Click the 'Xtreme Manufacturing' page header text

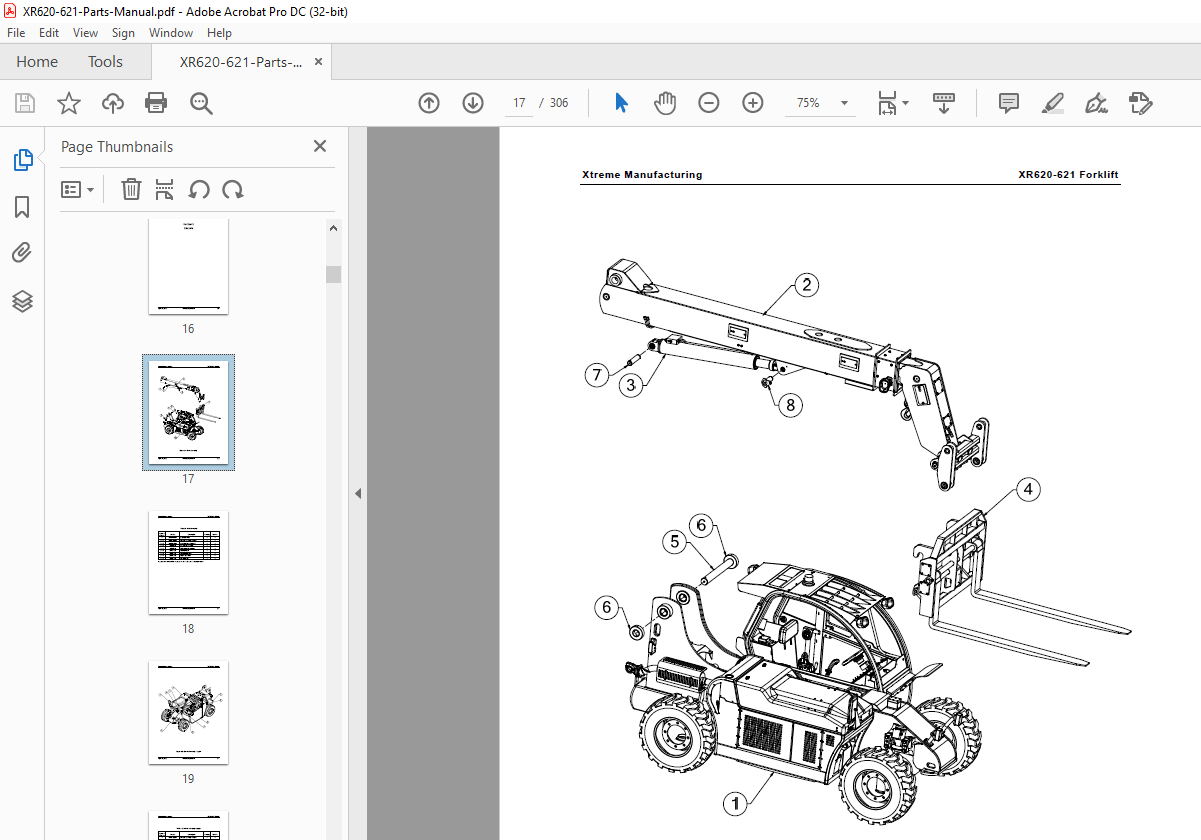pos(642,175)
